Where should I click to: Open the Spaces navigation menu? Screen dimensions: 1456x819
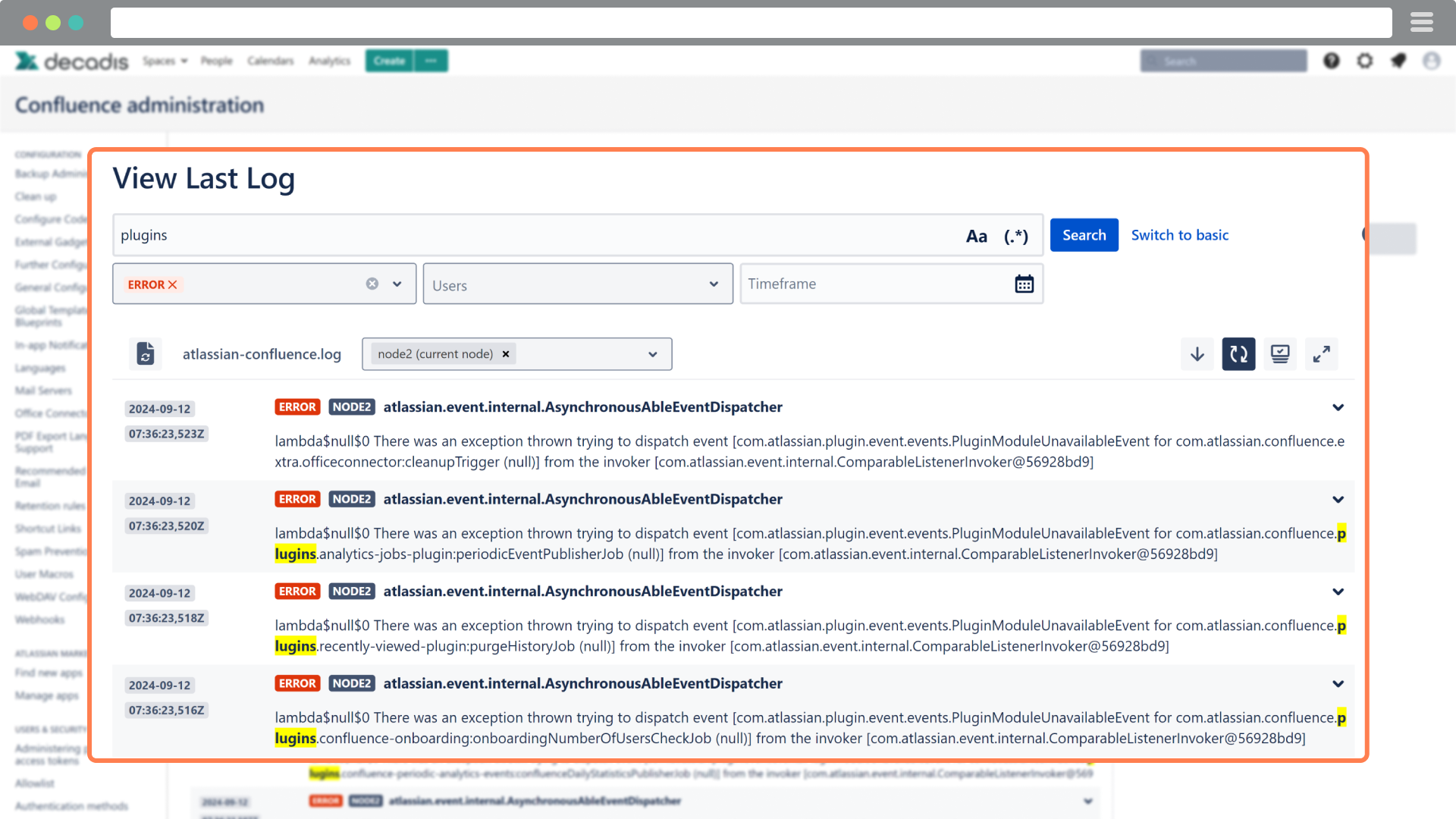coord(165,61)
